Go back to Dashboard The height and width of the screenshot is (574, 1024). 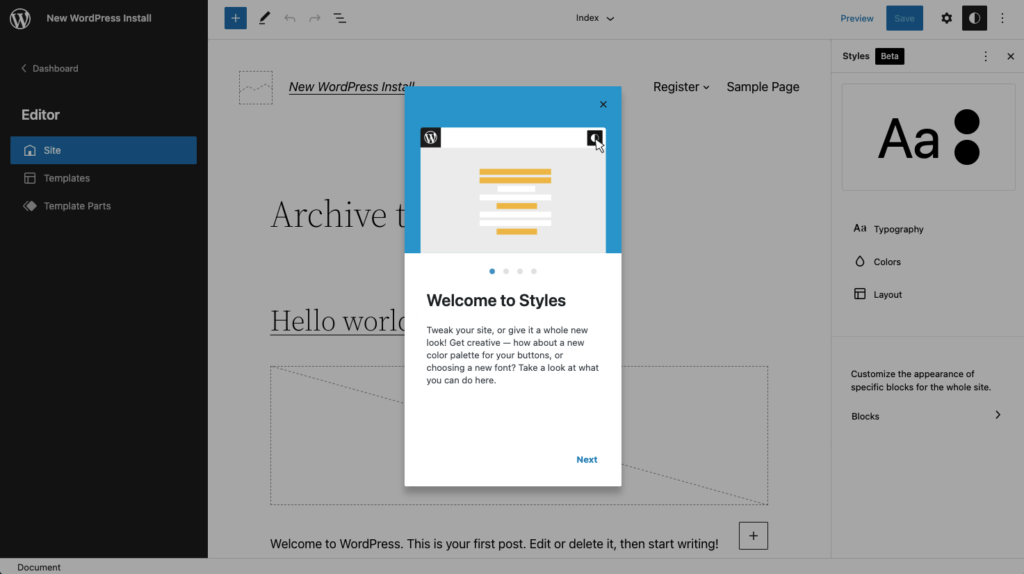(50, 69)
